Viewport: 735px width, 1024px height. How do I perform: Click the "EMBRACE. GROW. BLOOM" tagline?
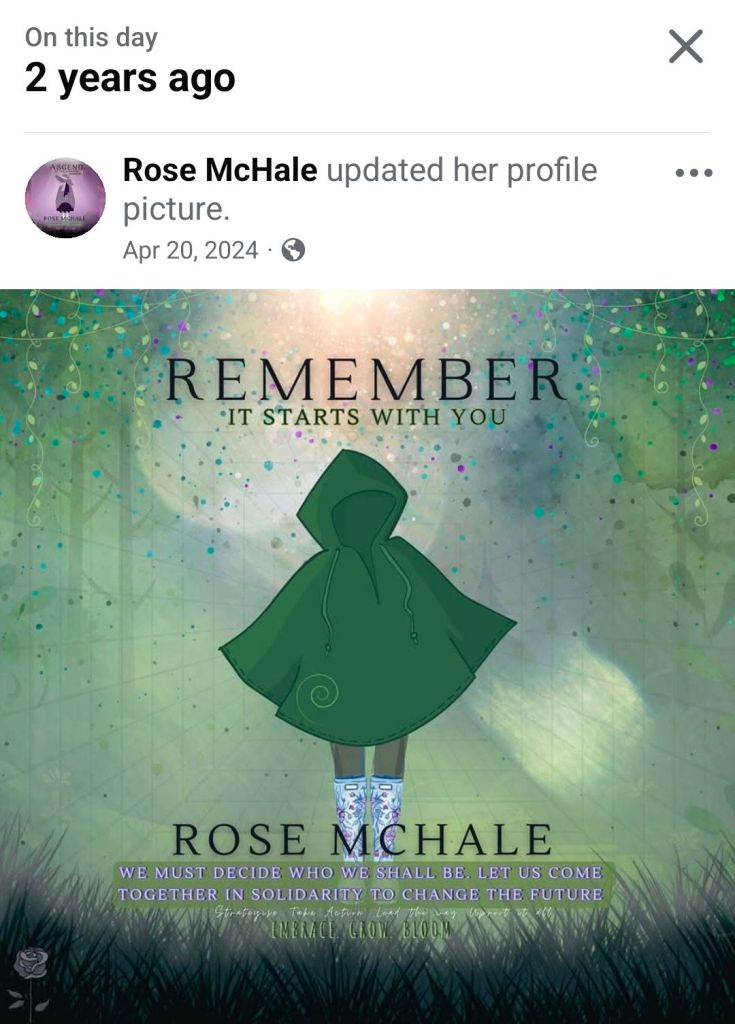tap(361, 929)
